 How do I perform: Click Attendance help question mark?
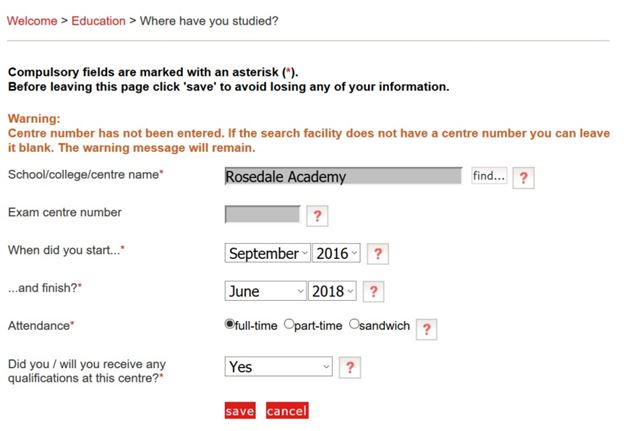[427, 329]
